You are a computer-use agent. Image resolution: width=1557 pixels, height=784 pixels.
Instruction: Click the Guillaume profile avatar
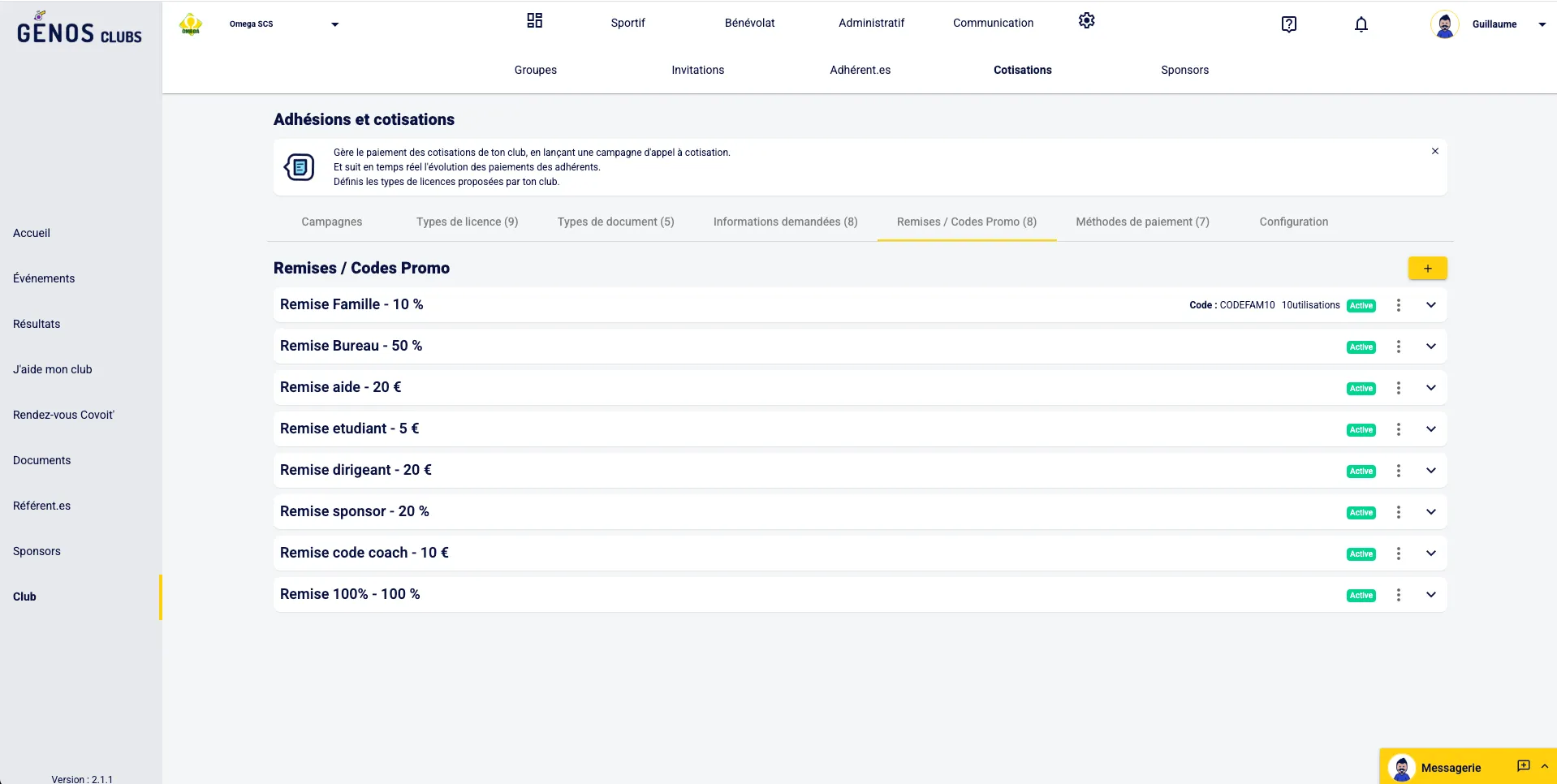(1444, 24)
